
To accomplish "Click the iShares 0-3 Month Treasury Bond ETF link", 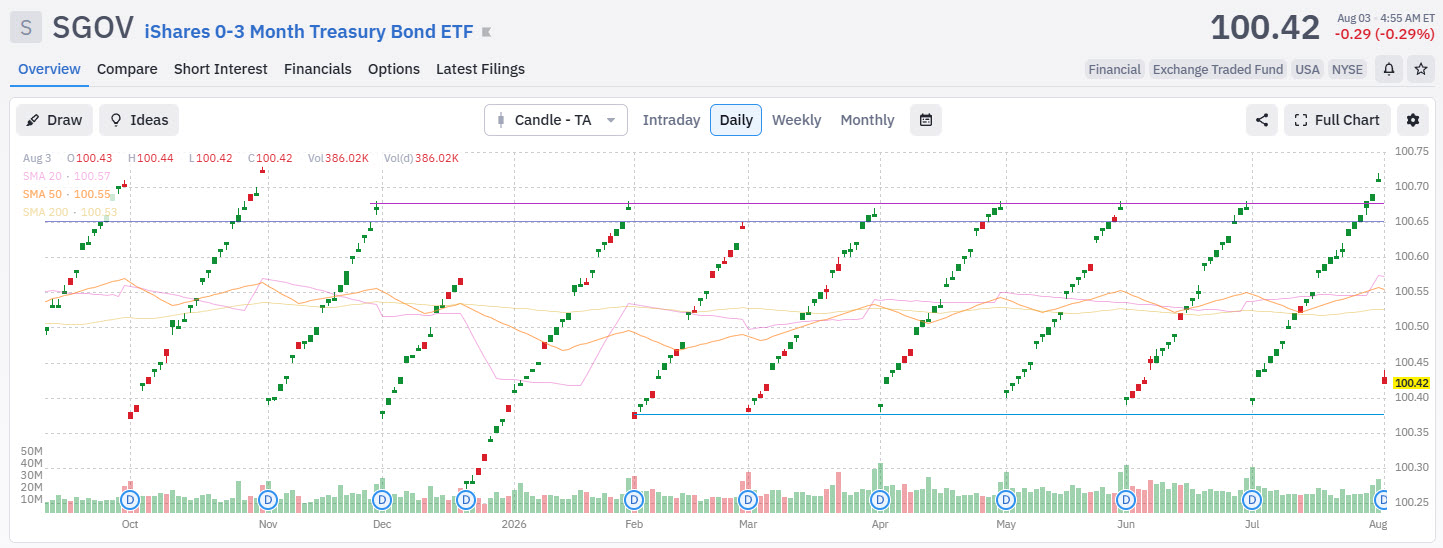I will coord(309,32).
